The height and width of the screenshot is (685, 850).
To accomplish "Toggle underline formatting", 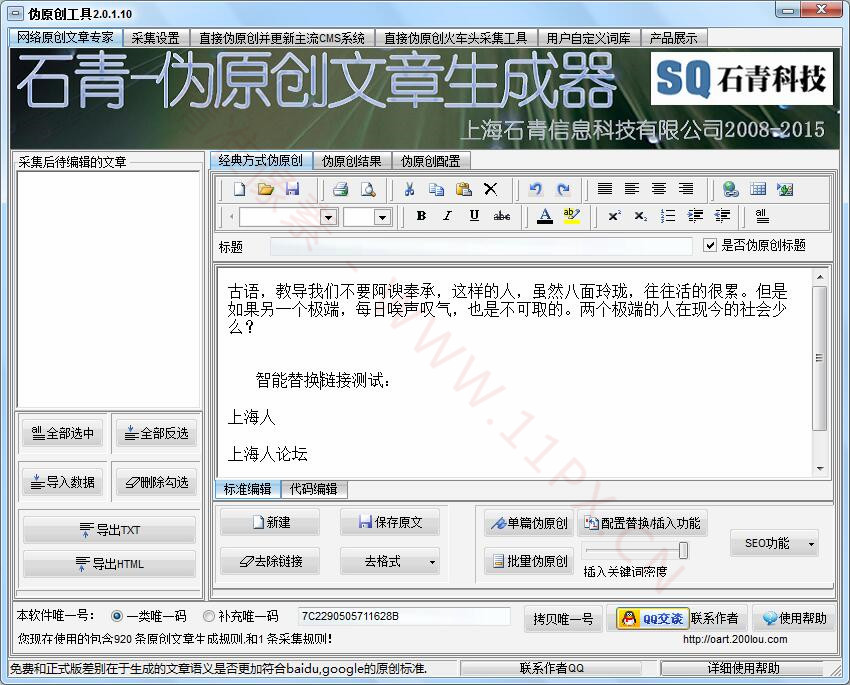I will 474,216.
